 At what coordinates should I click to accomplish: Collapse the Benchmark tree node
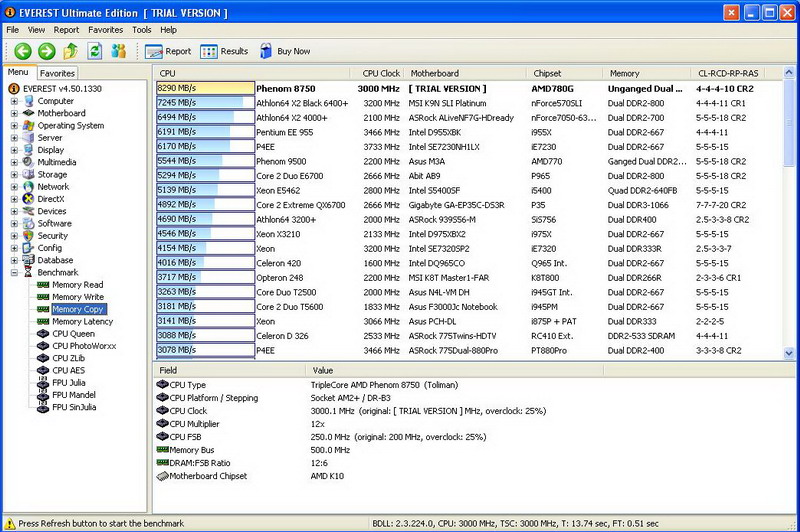[14, 272]
